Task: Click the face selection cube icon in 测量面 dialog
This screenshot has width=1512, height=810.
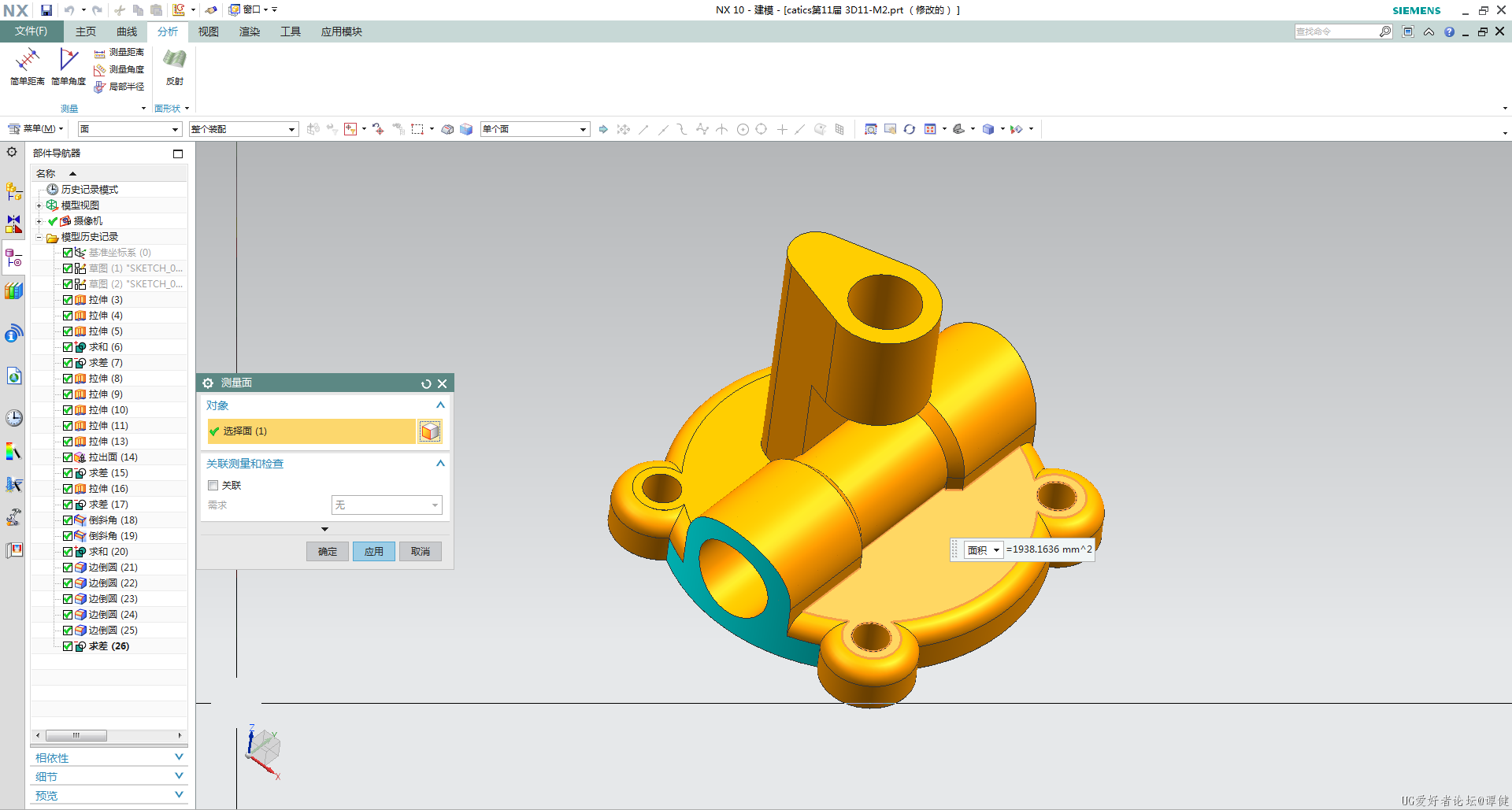Action: (430, 431)
